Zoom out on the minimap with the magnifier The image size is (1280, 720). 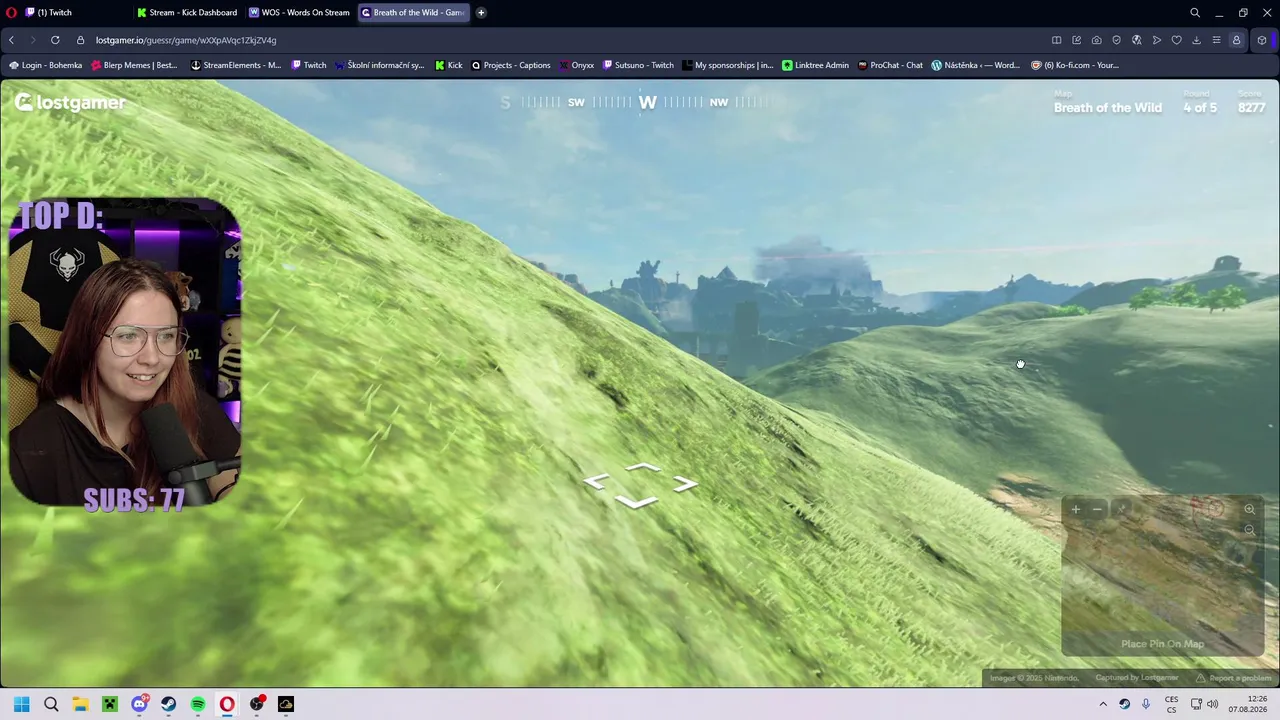pyautogui.click(x=1249, y=530)
